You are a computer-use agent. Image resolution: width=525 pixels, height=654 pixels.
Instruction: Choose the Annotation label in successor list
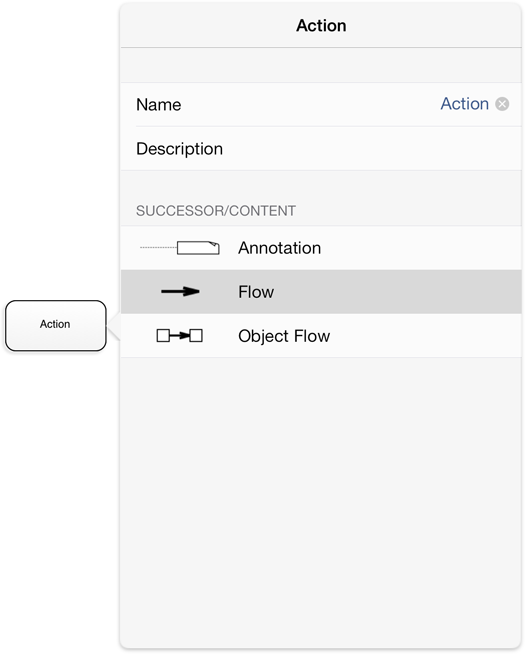pyautogui.click(x=279, y=248)
